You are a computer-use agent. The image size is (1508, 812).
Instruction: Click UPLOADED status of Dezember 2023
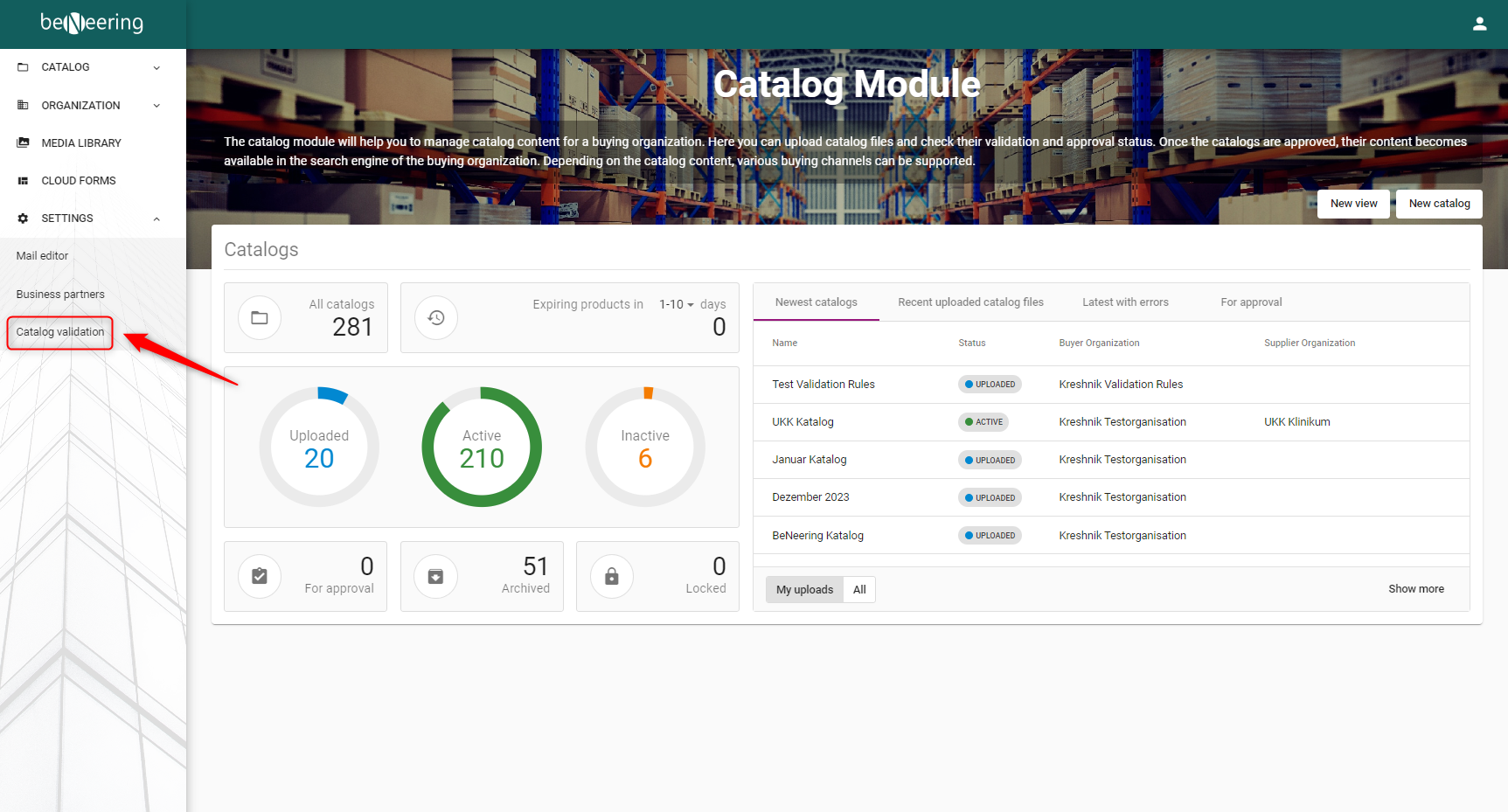(x=990, y=497)
